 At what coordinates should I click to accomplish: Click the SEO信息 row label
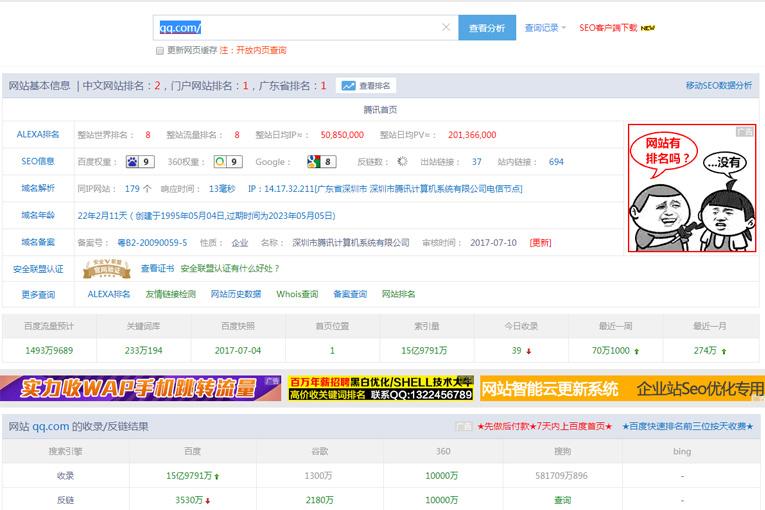[38, 161]
